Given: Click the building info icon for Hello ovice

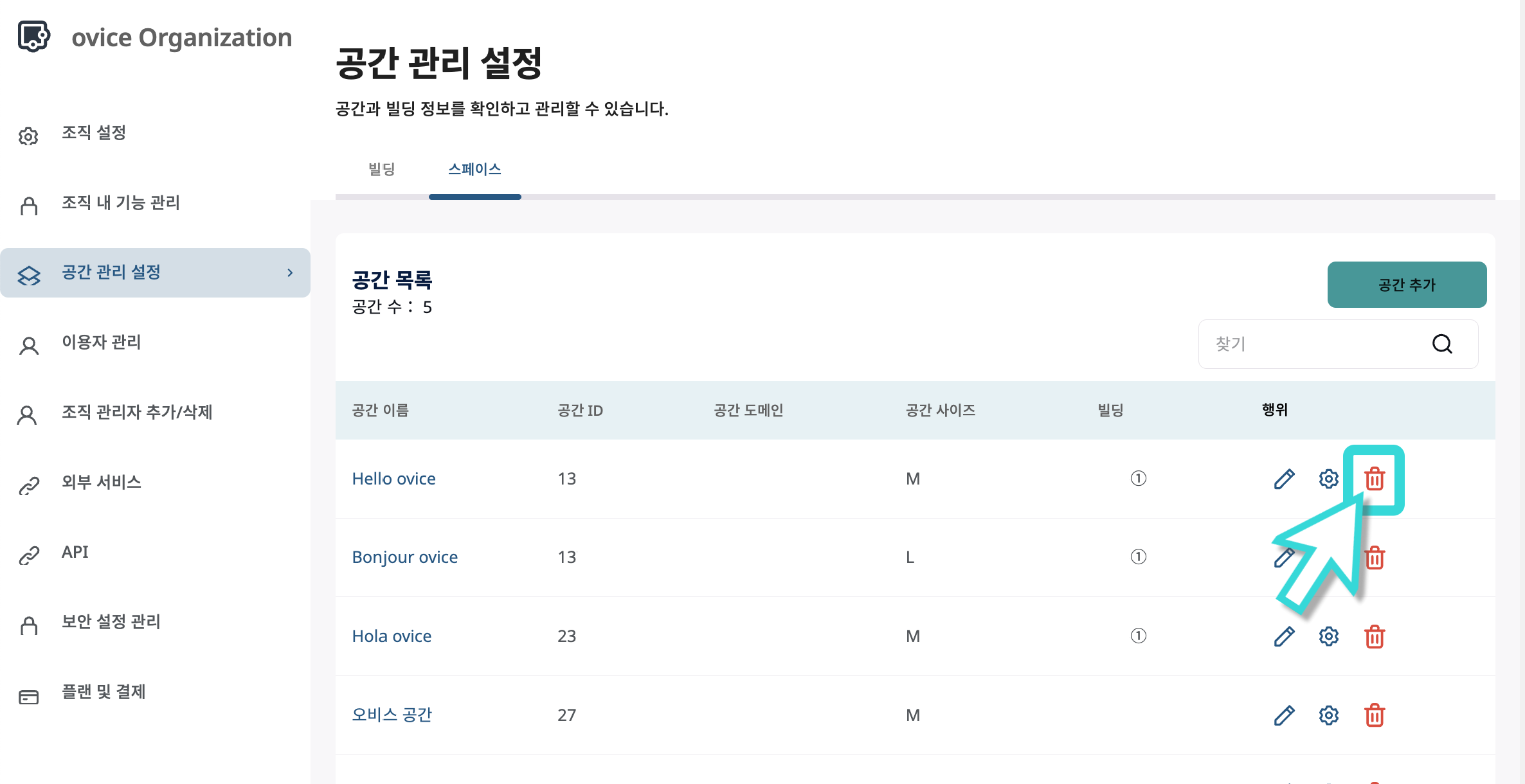Looking at the screenshot, I should 1138,478.
